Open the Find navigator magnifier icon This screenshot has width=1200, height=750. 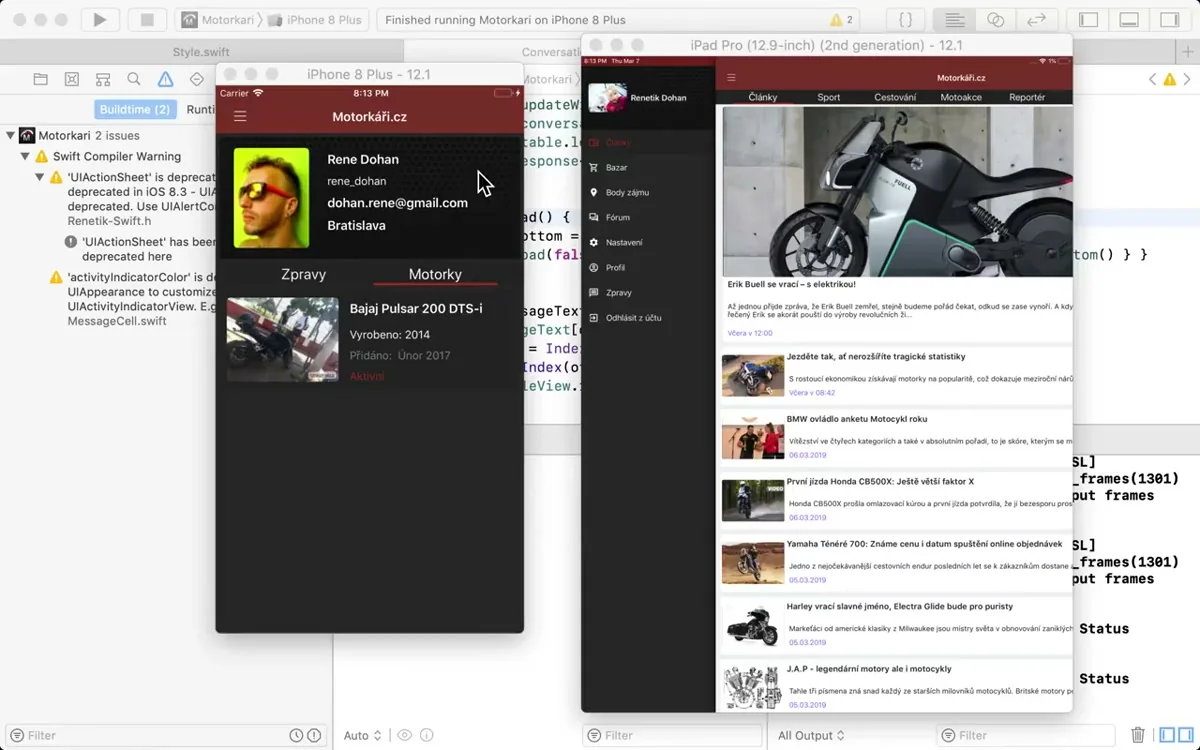(x=134, y=79)
